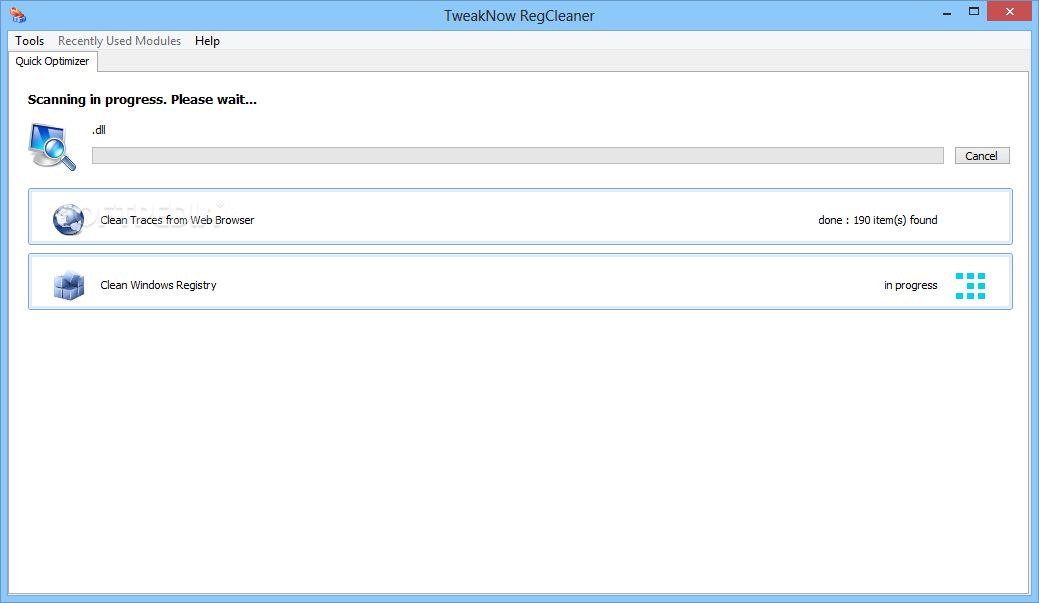Viewport: 1039px width, 603px height.
Task: Open the Recently Used Modules menu
Action: click(x=119, y=40)
